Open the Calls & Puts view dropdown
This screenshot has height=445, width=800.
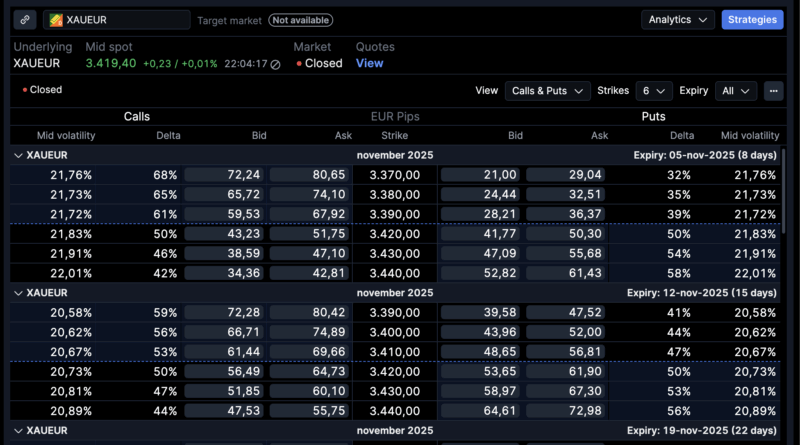point(547,91)
